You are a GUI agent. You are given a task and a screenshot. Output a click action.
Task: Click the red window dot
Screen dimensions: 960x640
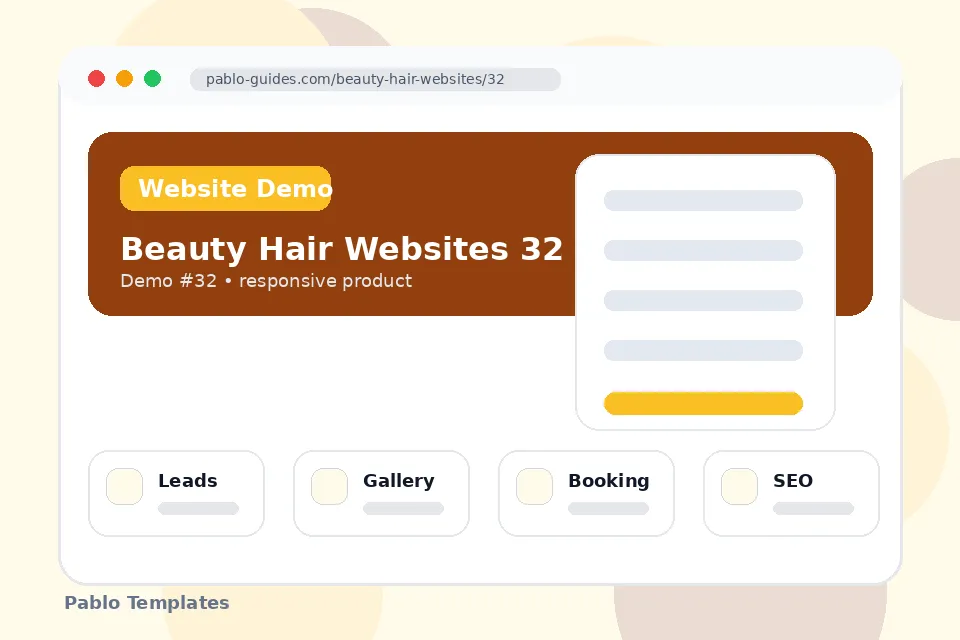coord(96,79)
